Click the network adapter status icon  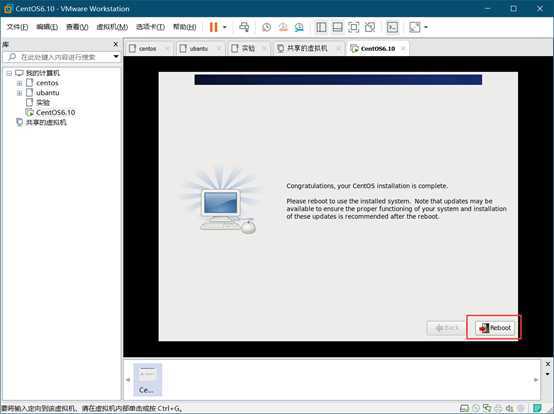[487, 408]
